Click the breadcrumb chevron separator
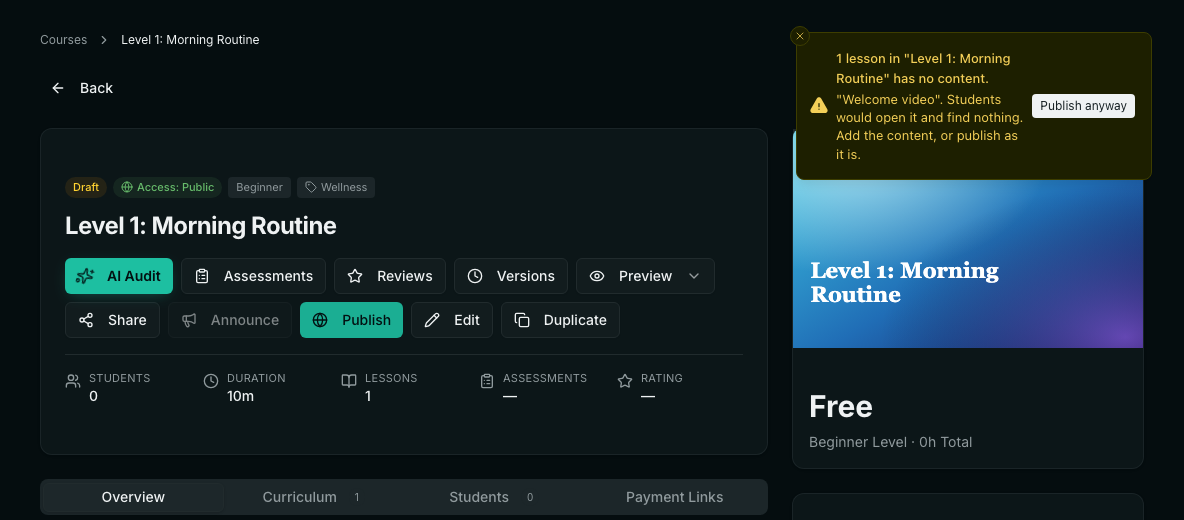Viewport: 1184px width, 520px height. (x=104, y=40)
